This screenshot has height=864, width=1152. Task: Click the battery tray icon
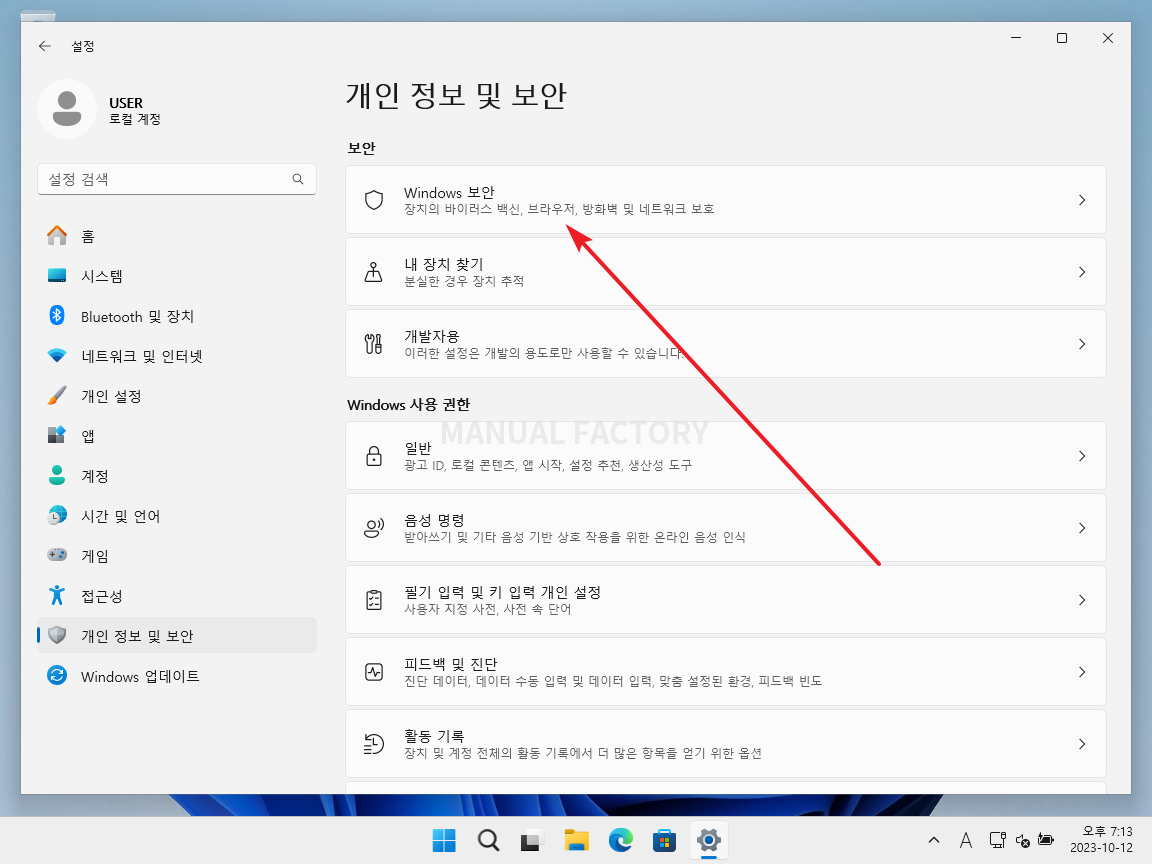click(1046, 840)
